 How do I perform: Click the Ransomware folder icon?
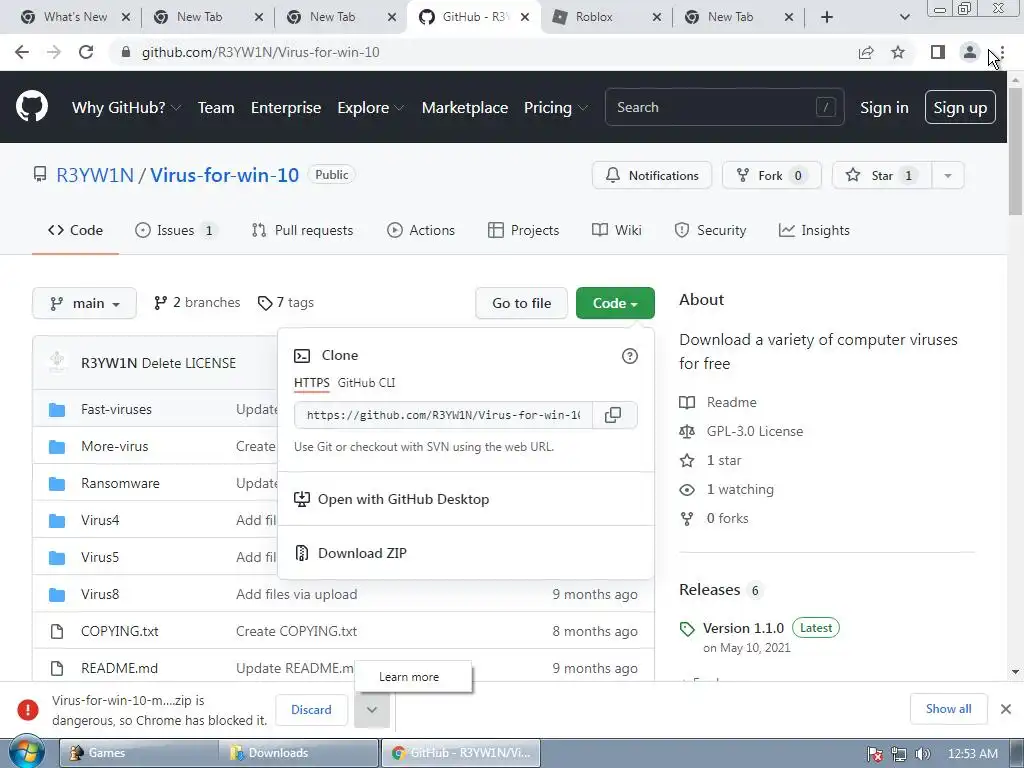coord(57,483)
